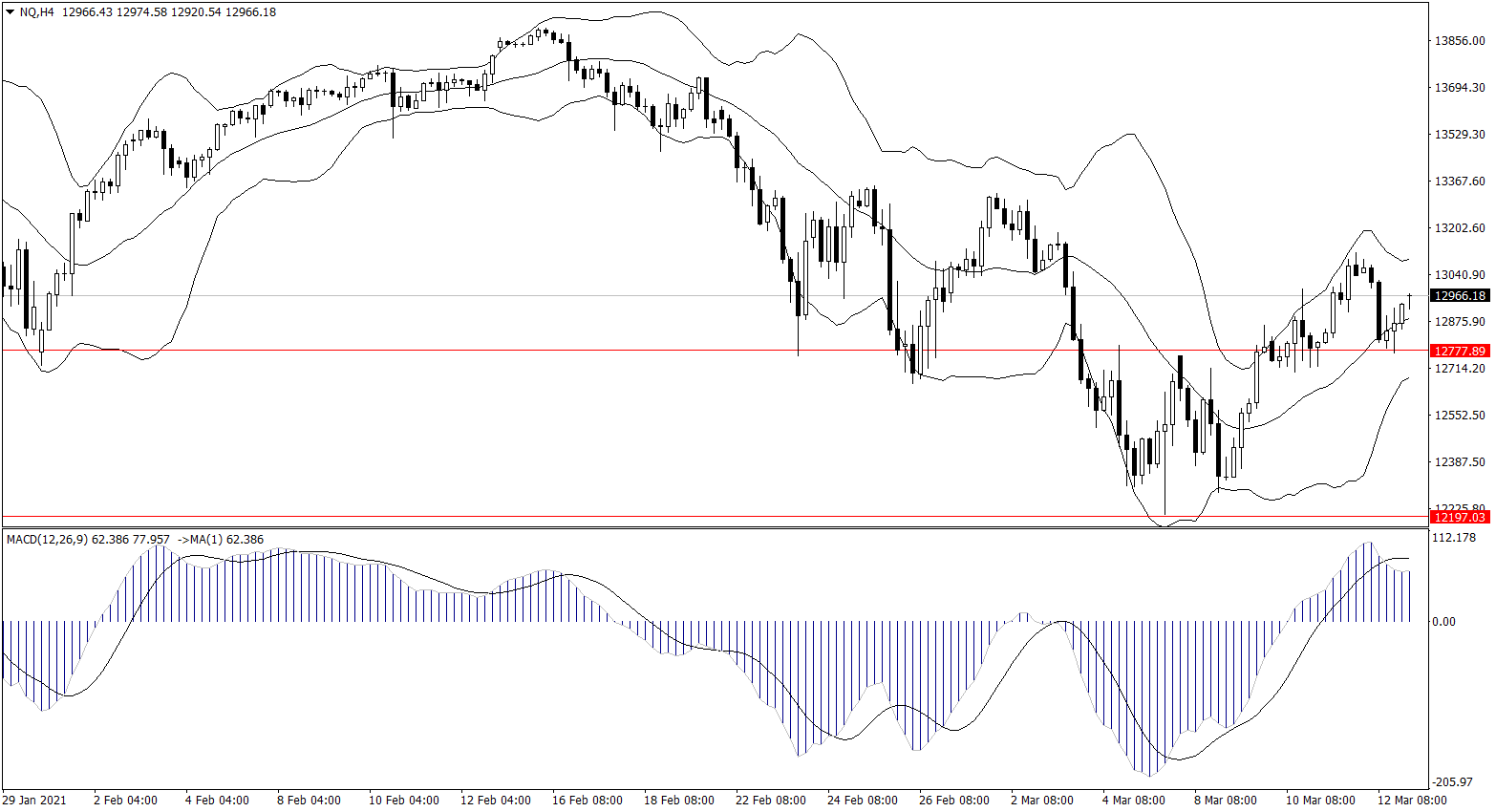Click the 13202.60 price scale label
This screenshot has height=812, width=1496.
(x=1460, y=228)
